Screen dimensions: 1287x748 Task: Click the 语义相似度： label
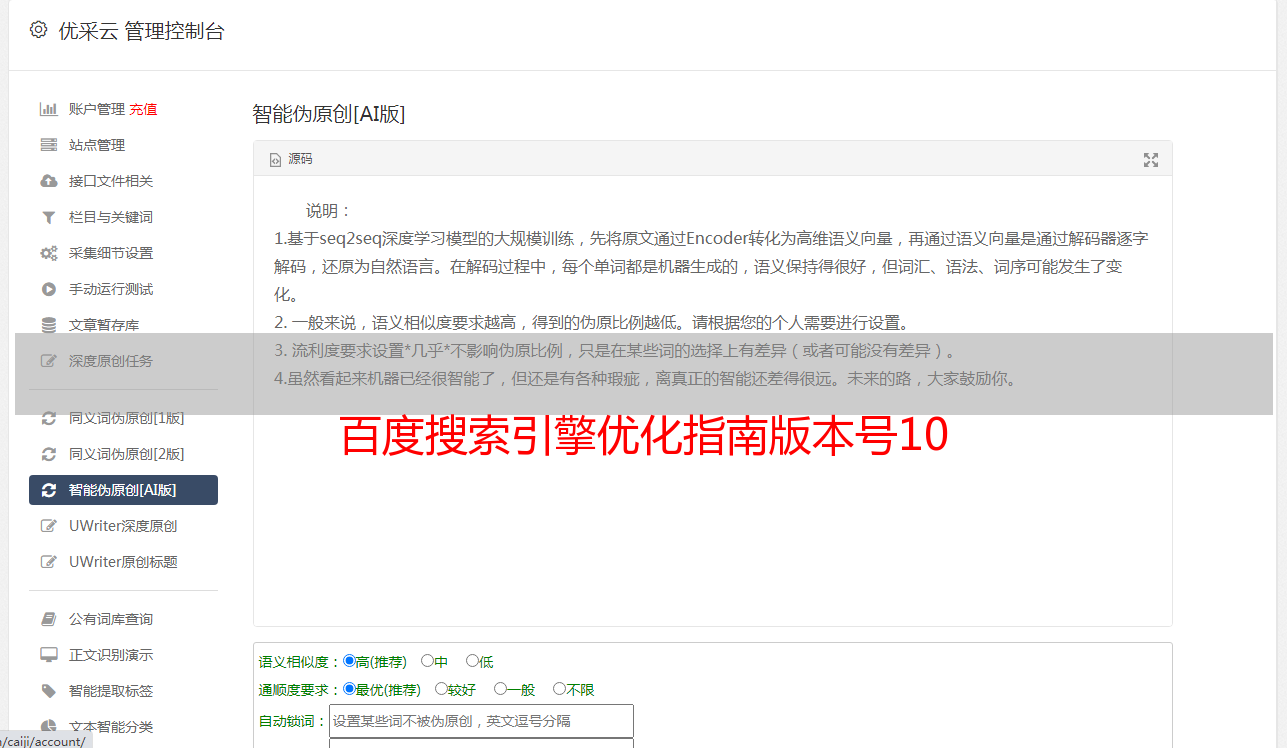coord(300,662)
